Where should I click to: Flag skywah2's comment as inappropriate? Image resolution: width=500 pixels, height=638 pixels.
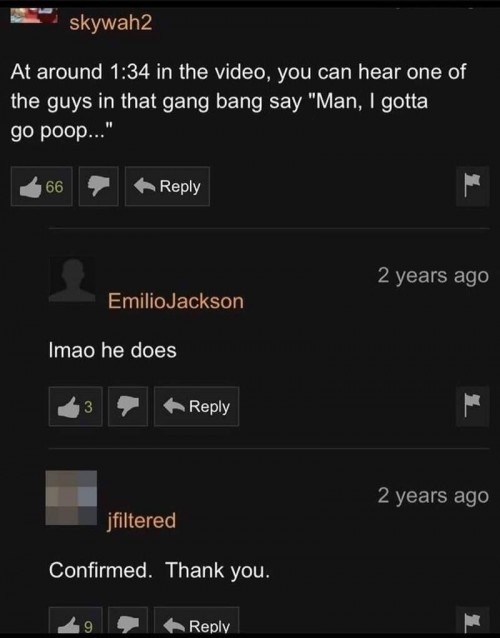472,186
